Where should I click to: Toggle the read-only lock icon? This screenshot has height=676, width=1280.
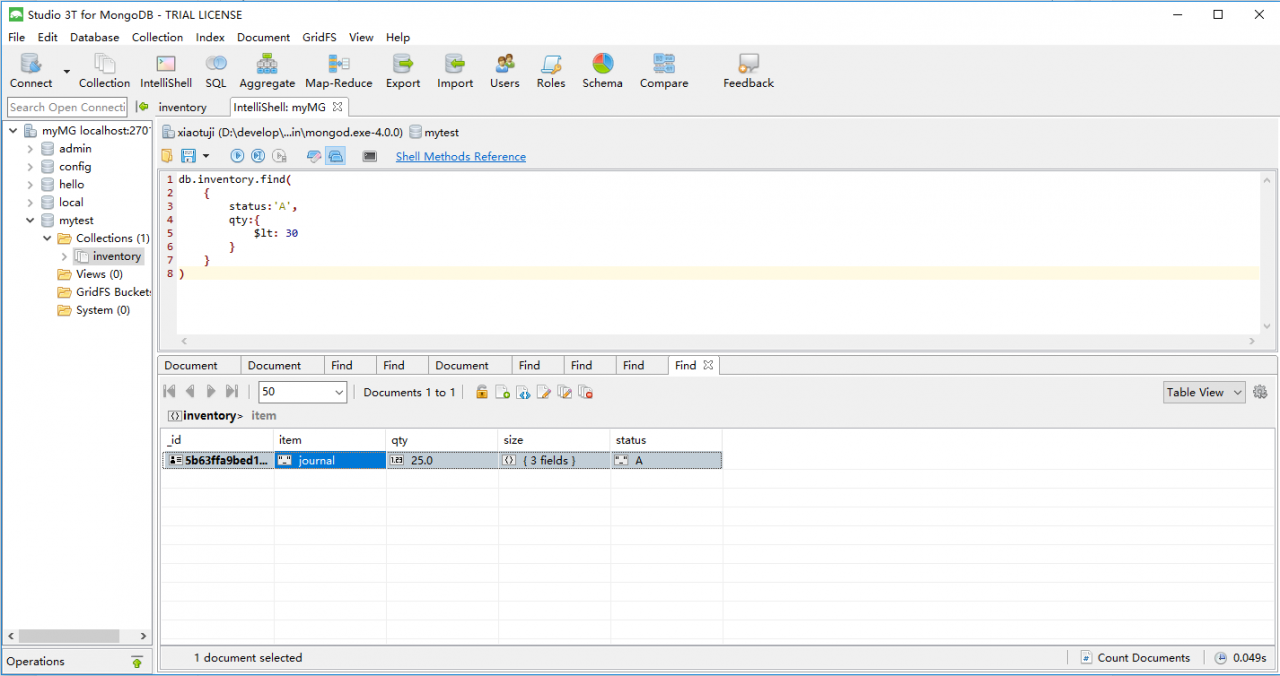pos(482,392)
